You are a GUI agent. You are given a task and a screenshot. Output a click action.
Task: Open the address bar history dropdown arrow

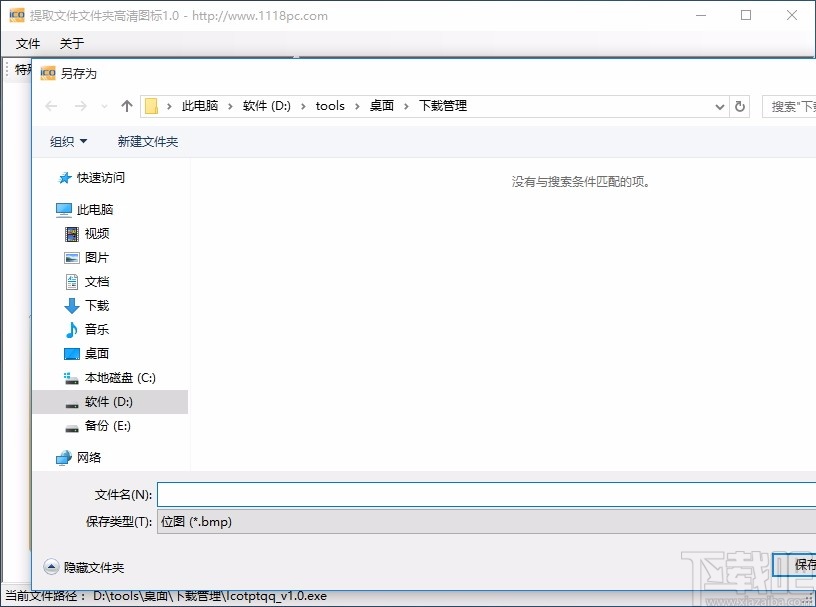click(718, 105)
